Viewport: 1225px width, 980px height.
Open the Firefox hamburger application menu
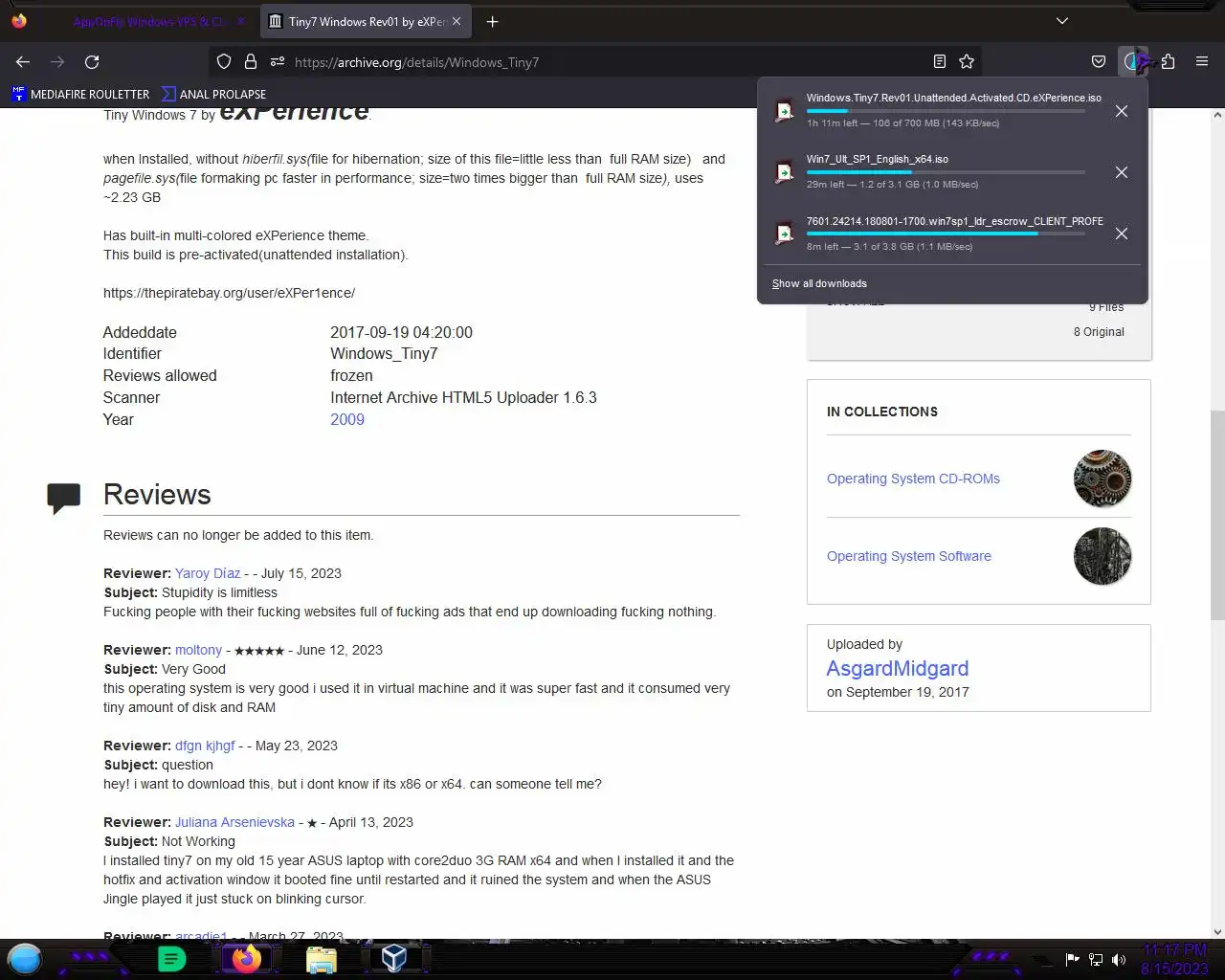(x=1202, y=62)
